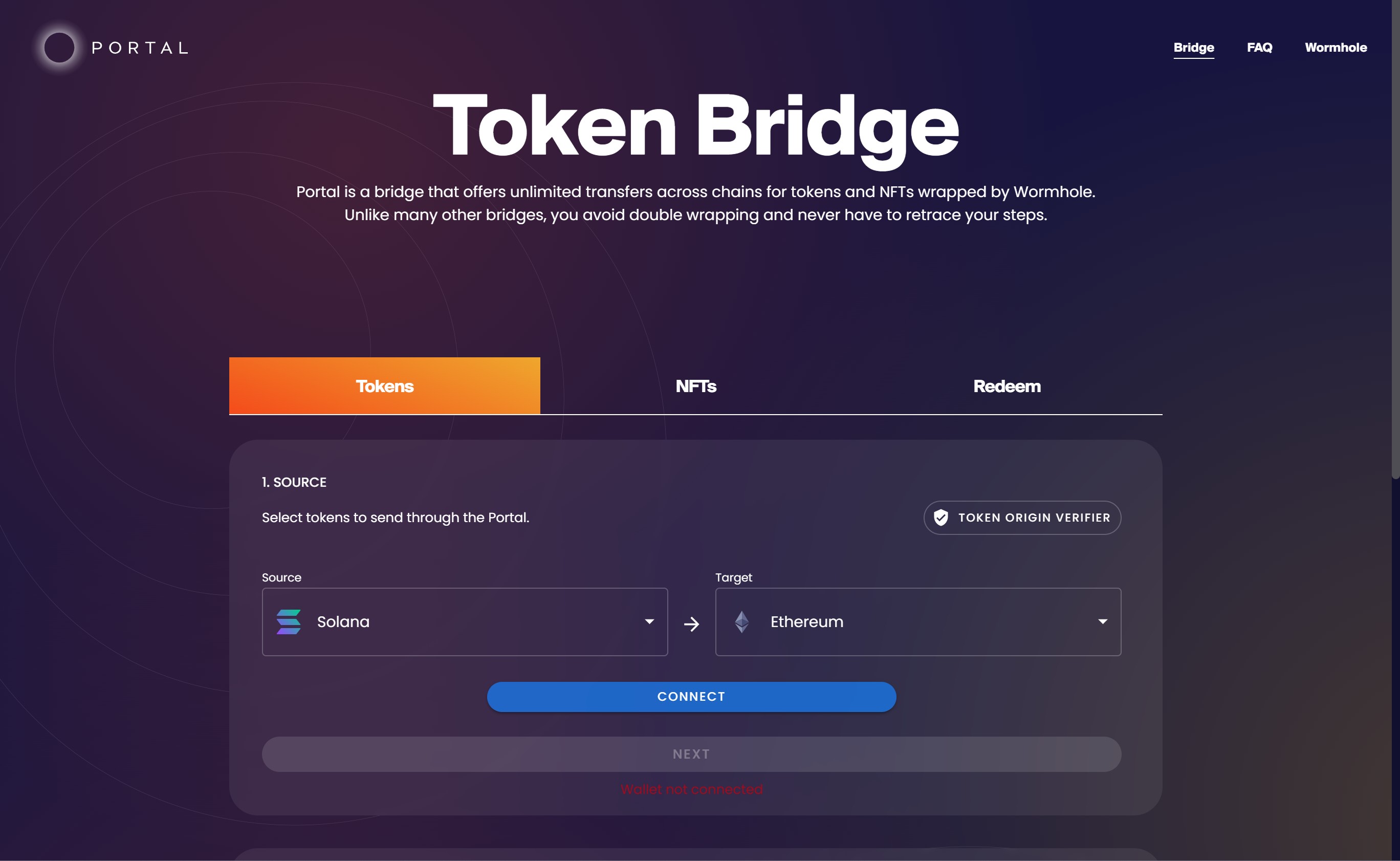The width and height of the screenshot is (1400, 861).
Task: Click the shield icon in Token Origin Verifier
Action: [x=942, y=518]
